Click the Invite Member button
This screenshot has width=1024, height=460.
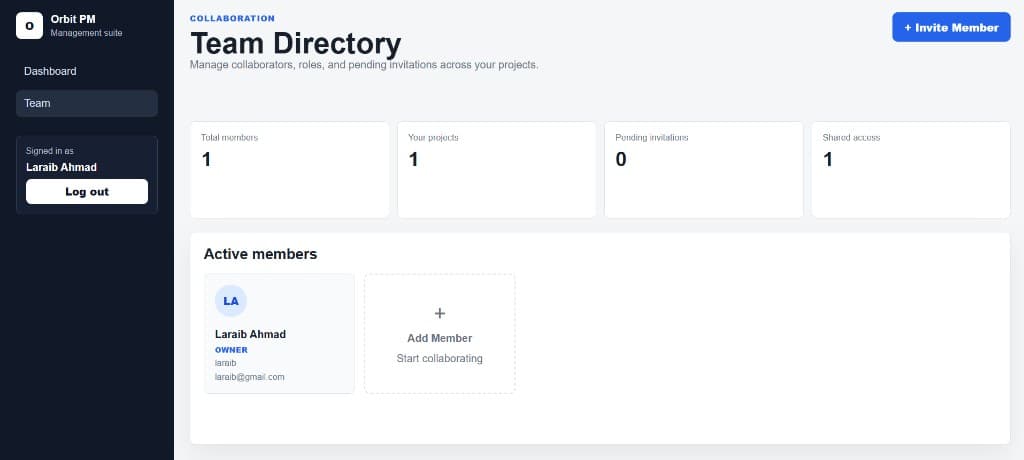click(x=952, y=27)
